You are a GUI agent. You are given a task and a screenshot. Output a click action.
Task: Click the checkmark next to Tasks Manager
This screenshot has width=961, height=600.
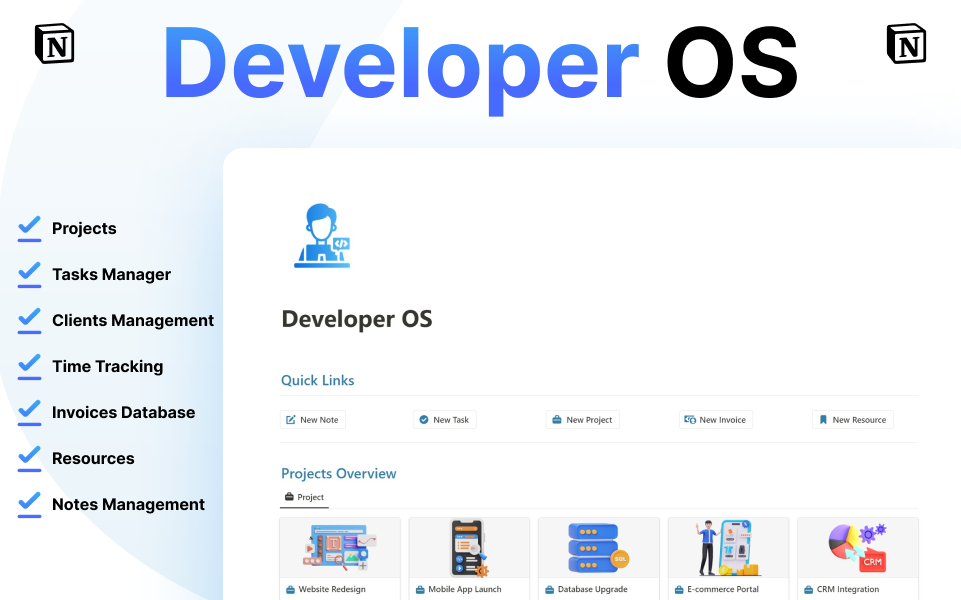point(29,274)
